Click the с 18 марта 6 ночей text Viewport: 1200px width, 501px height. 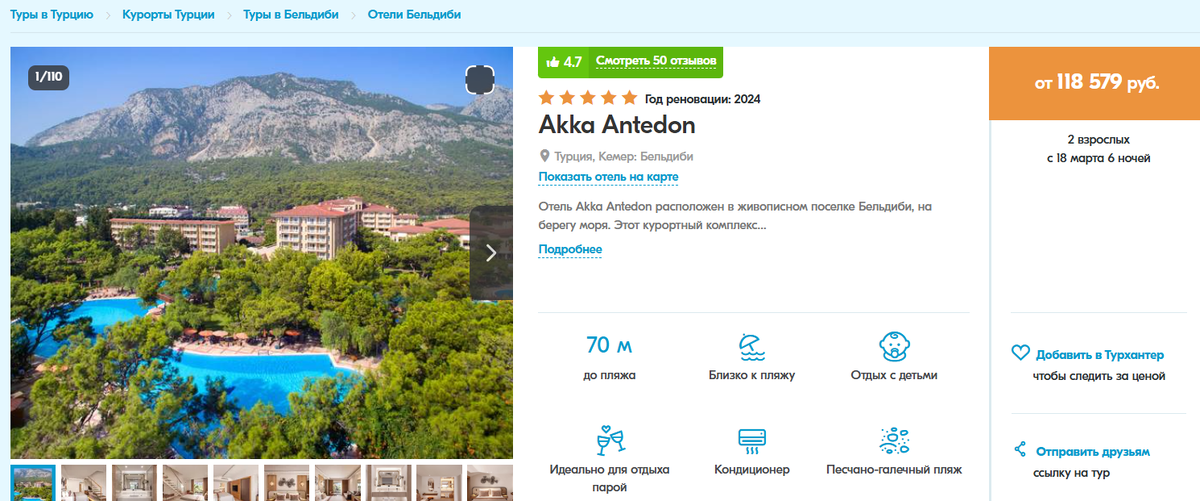coord(1099,158)
